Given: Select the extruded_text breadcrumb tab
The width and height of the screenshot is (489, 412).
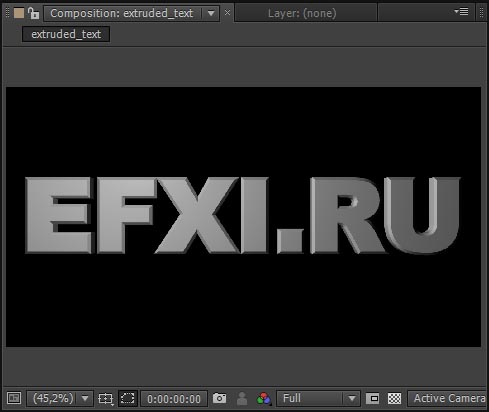Looking at the screenshot, I should [66, 34].
